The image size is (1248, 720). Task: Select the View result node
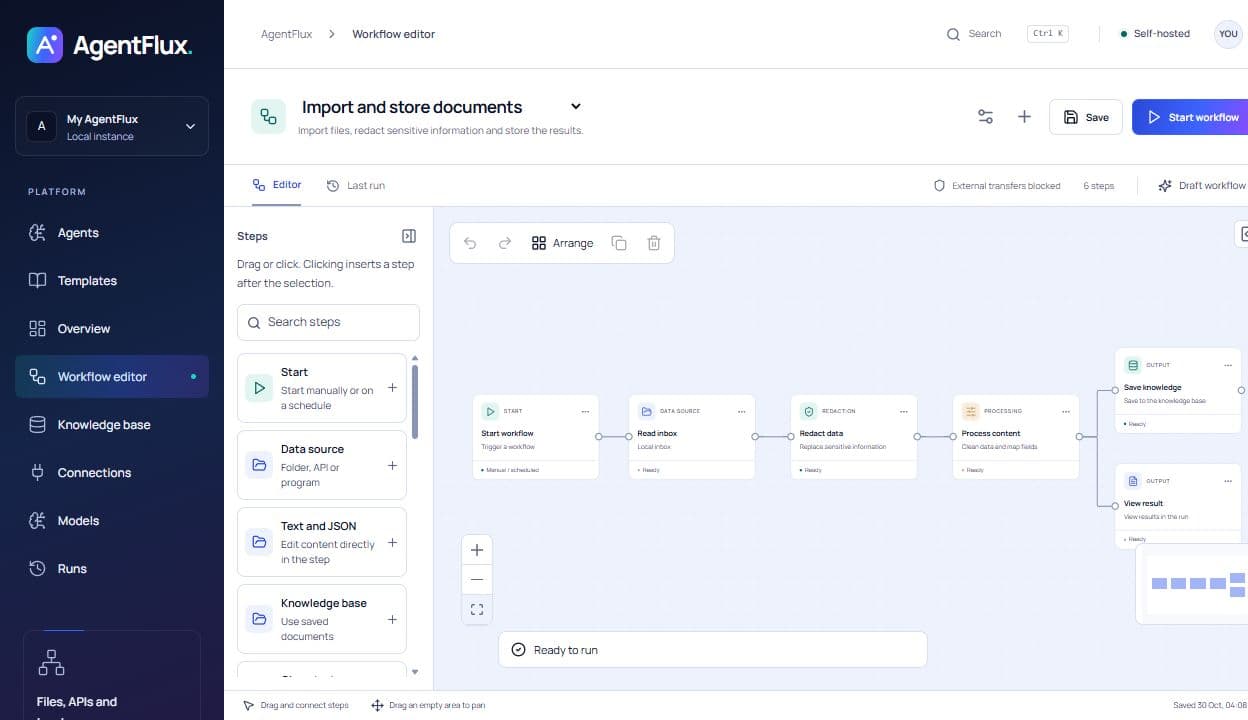pyautogui.click(x=1178, y=506)
